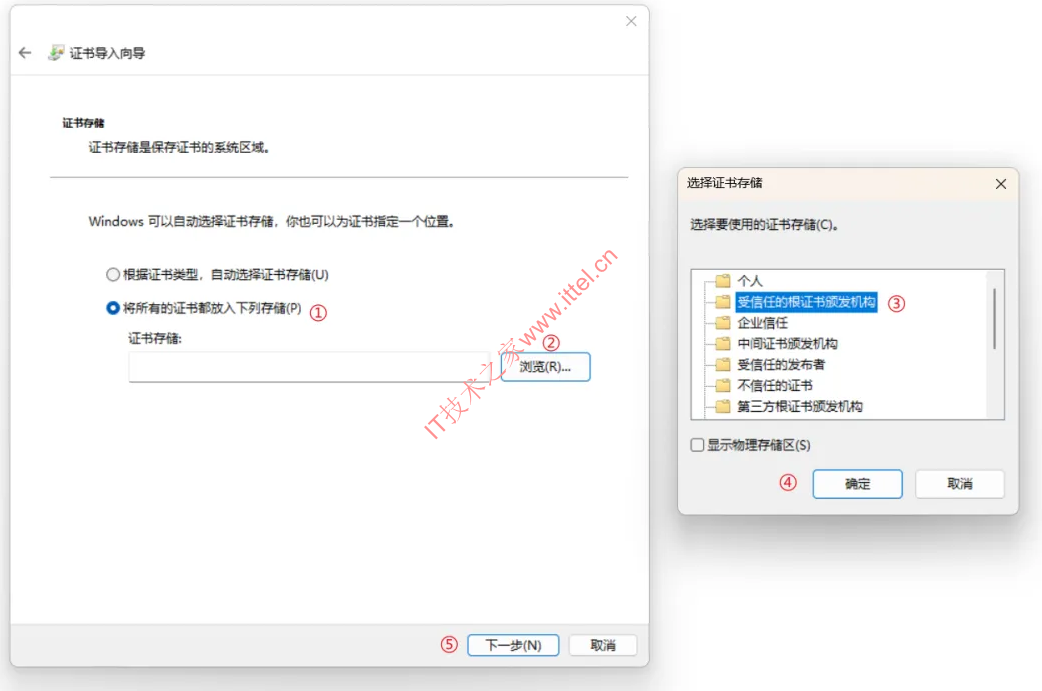
Task: Click the folder icon beside 企业信任
Action: pyautogui.click(x=723, y=323)
